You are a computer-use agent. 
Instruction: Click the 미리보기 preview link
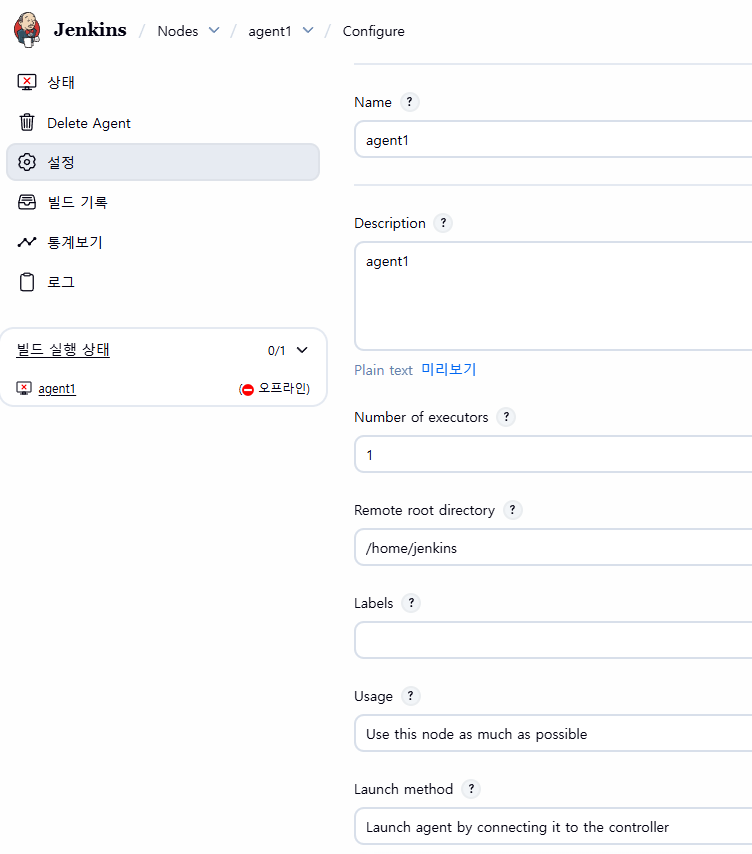pyautogui.click(x=449, y=370)
